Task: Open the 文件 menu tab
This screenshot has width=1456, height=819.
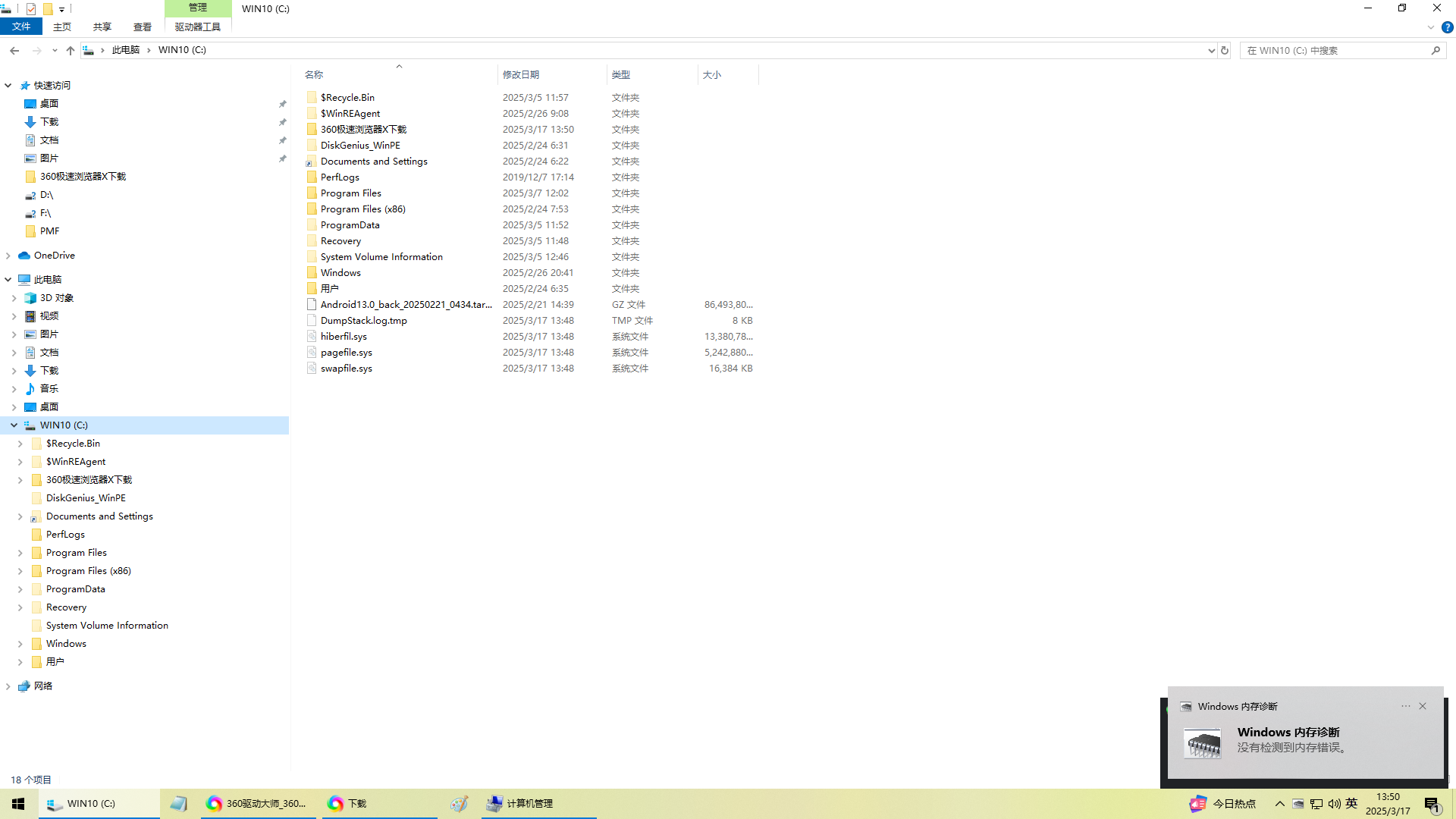Action: (21, 27)
